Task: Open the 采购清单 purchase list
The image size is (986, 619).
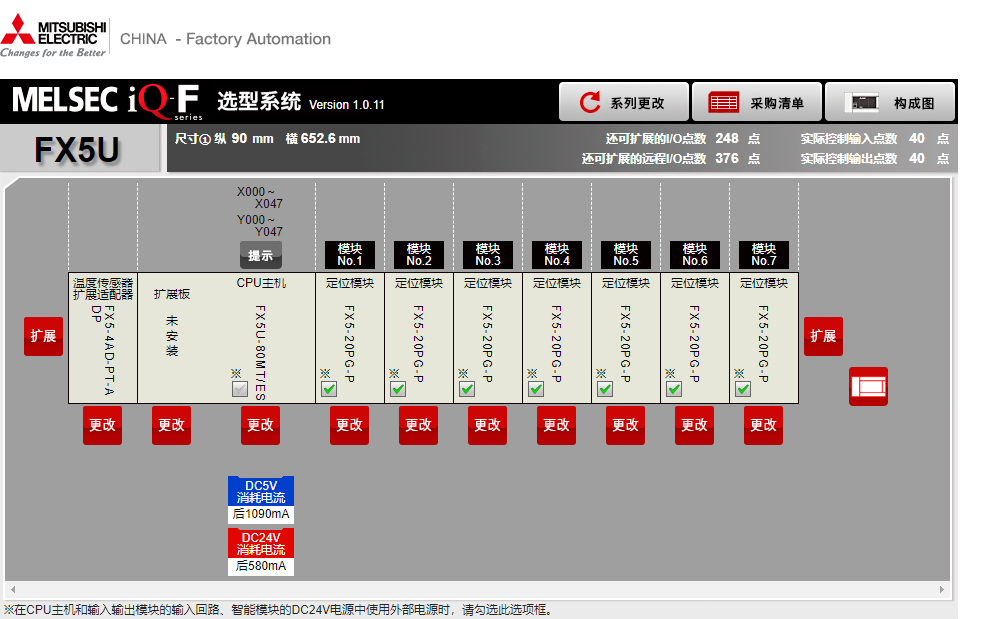Action: tap(756, 103)
